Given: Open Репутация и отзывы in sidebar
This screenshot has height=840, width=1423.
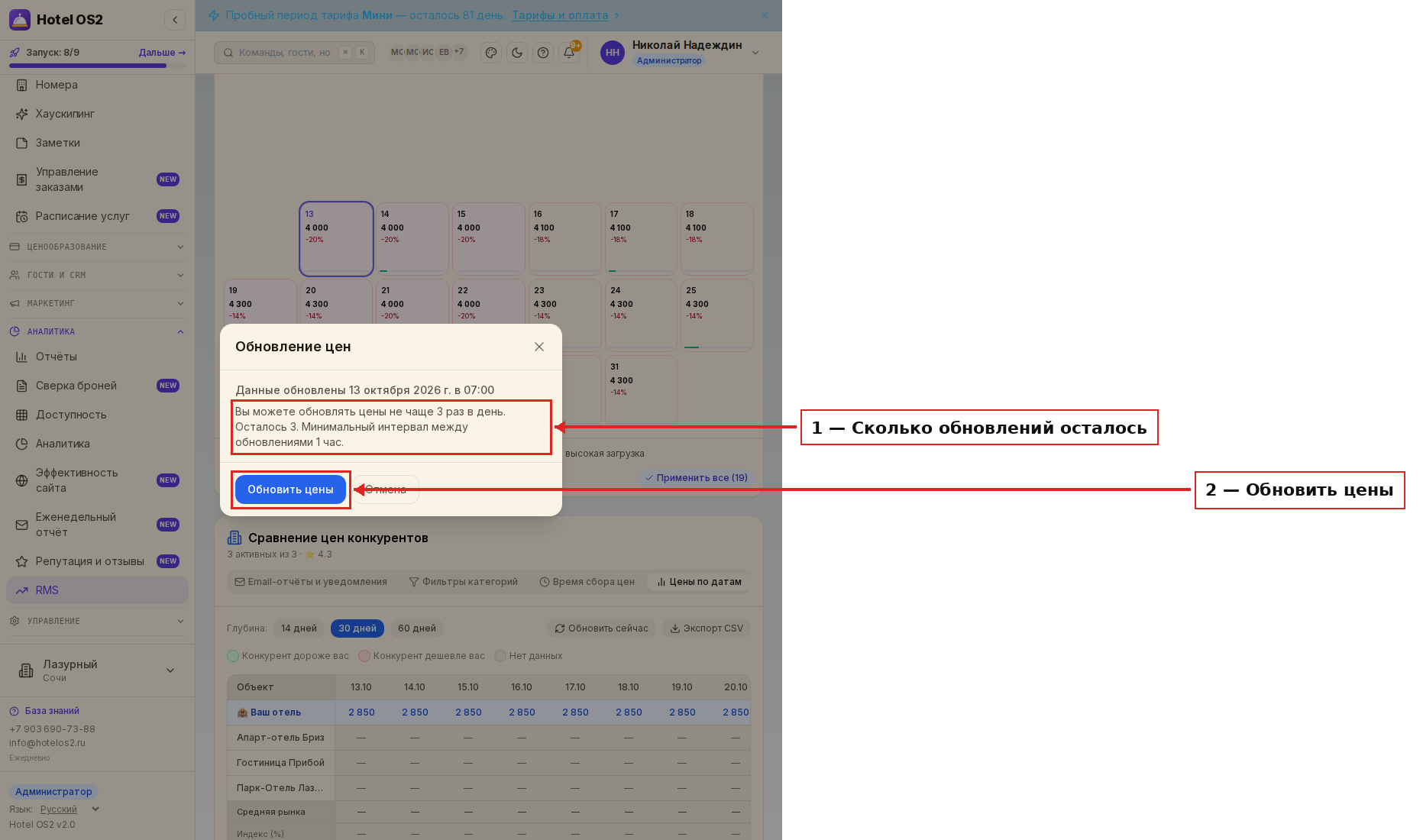Looking at the screenshot, I should (97, 561).
